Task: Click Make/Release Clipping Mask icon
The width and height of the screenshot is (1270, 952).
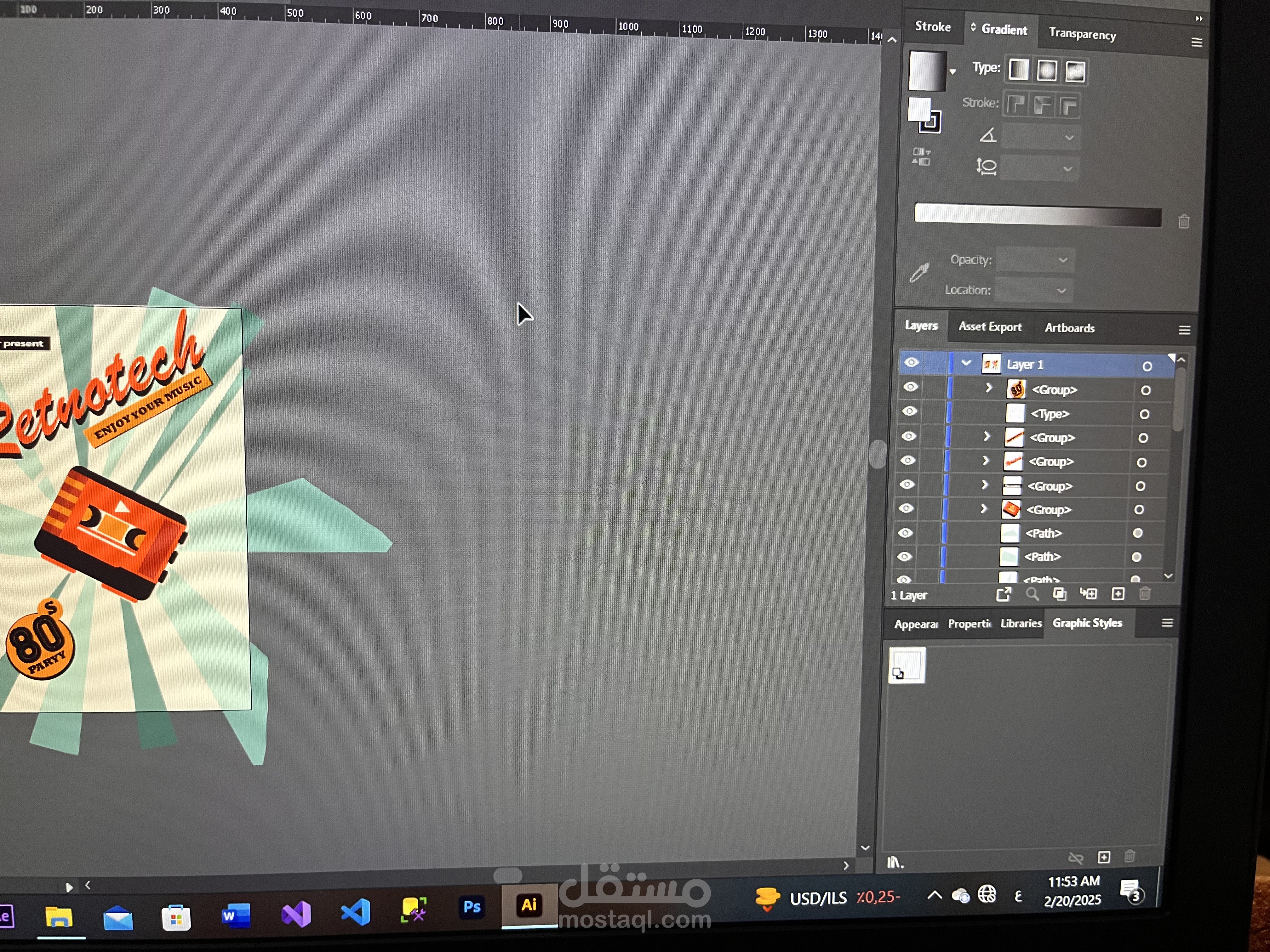Action: (1060, 594)
